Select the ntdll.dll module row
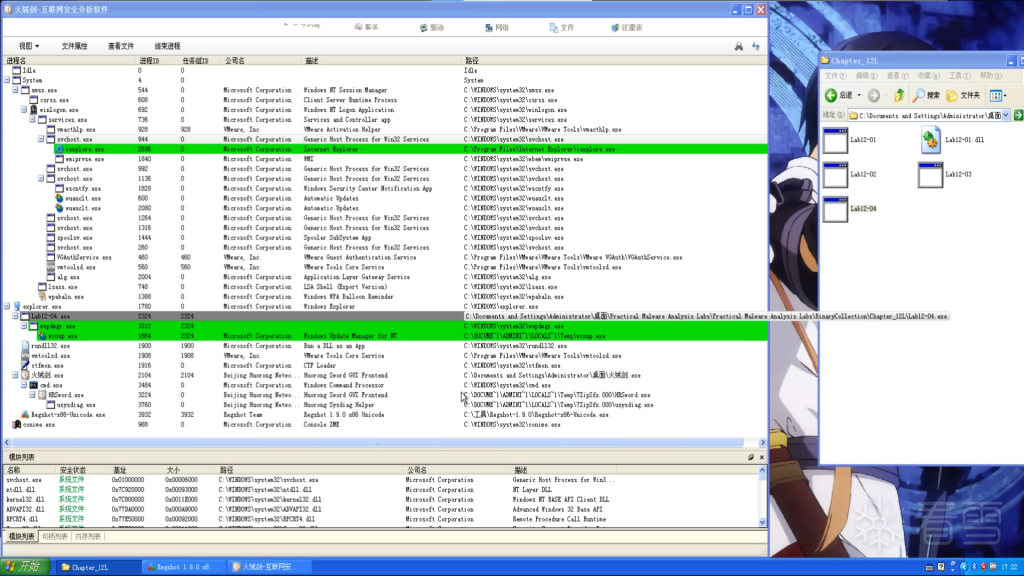The height and width of the screenshot is (576, 1024). point(383,490)
